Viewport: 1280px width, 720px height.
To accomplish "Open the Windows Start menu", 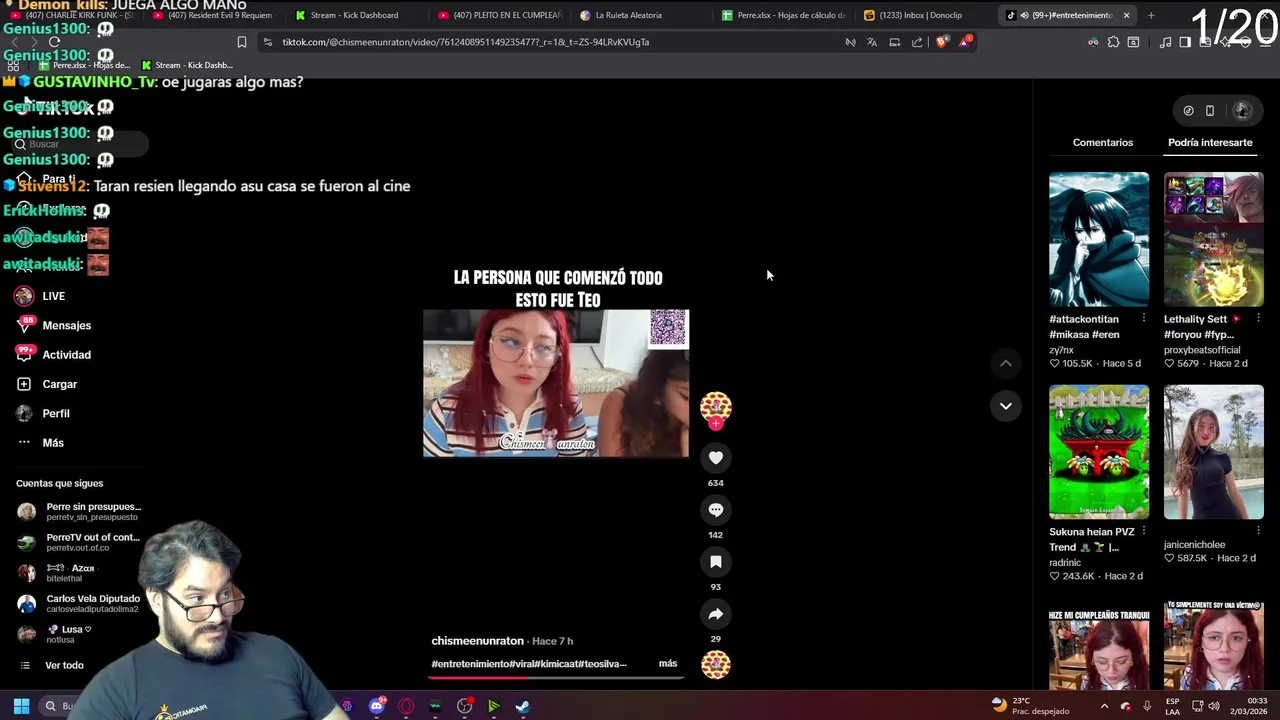I will coord(21,706).
